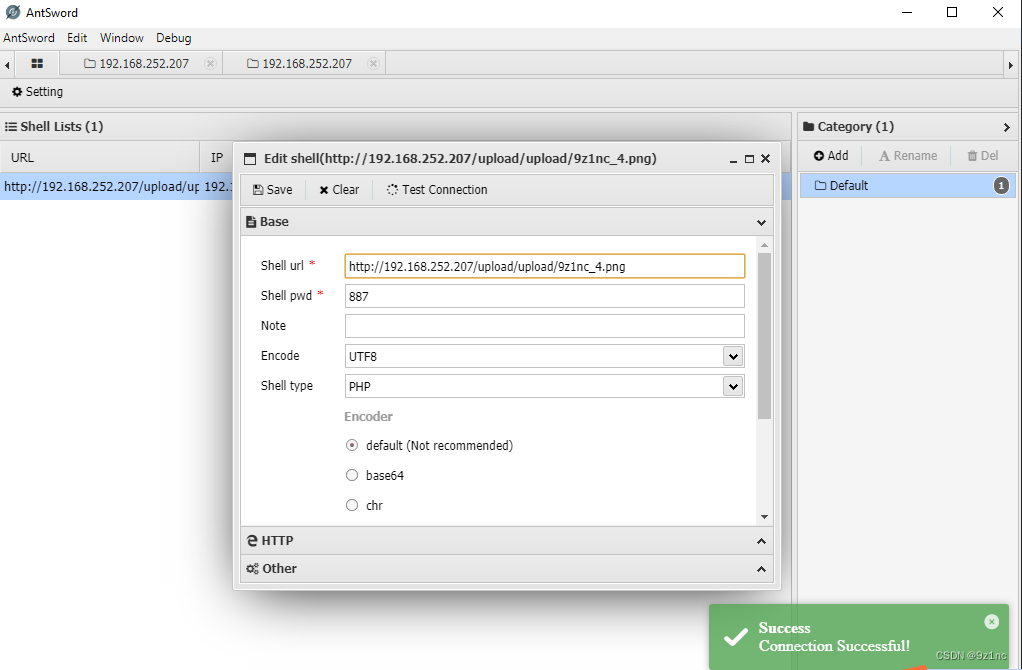
Task: Expand the HTTP section
Action: point(761,541)
